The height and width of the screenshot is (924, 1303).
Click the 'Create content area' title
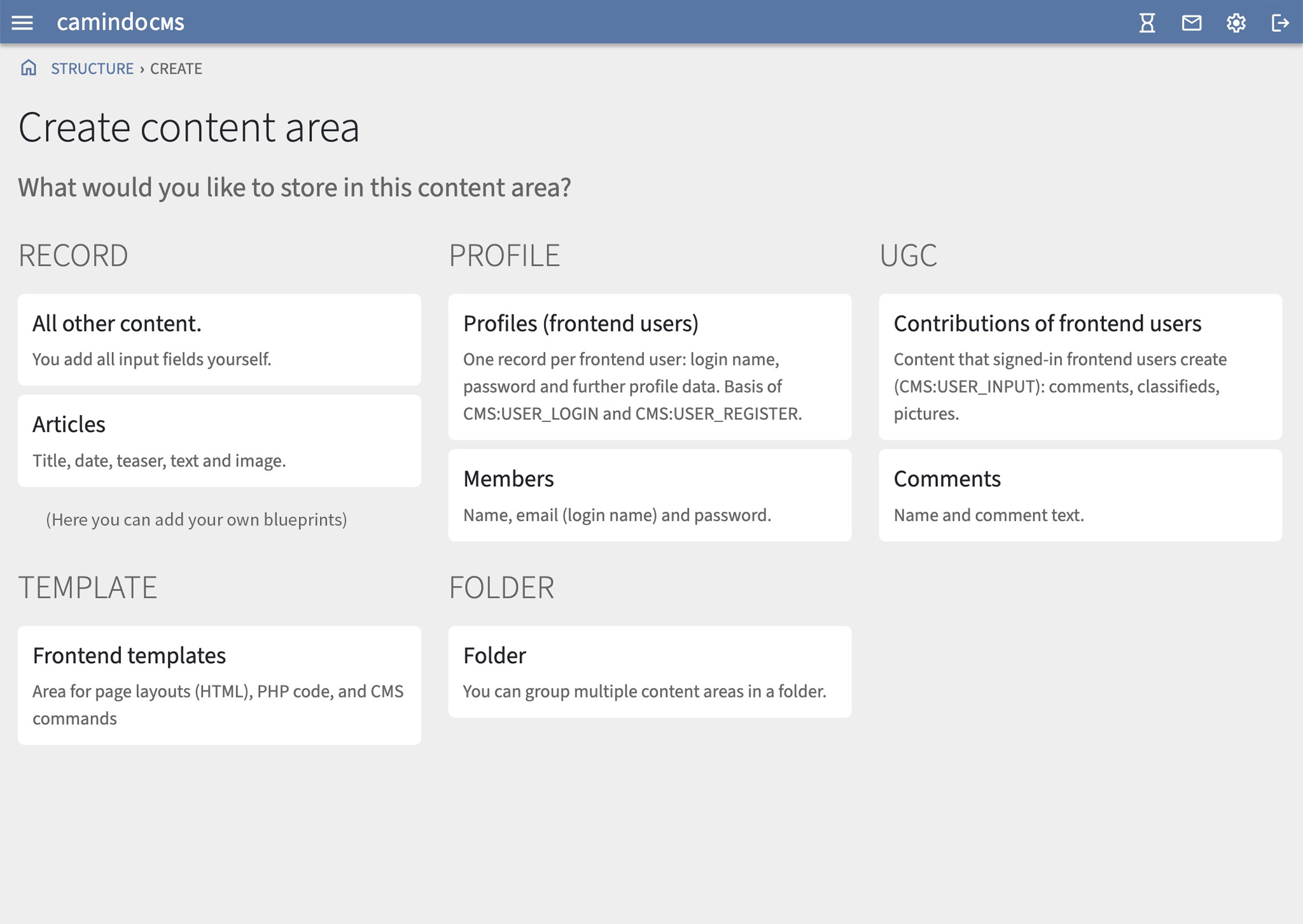click(x=189, y=127)
